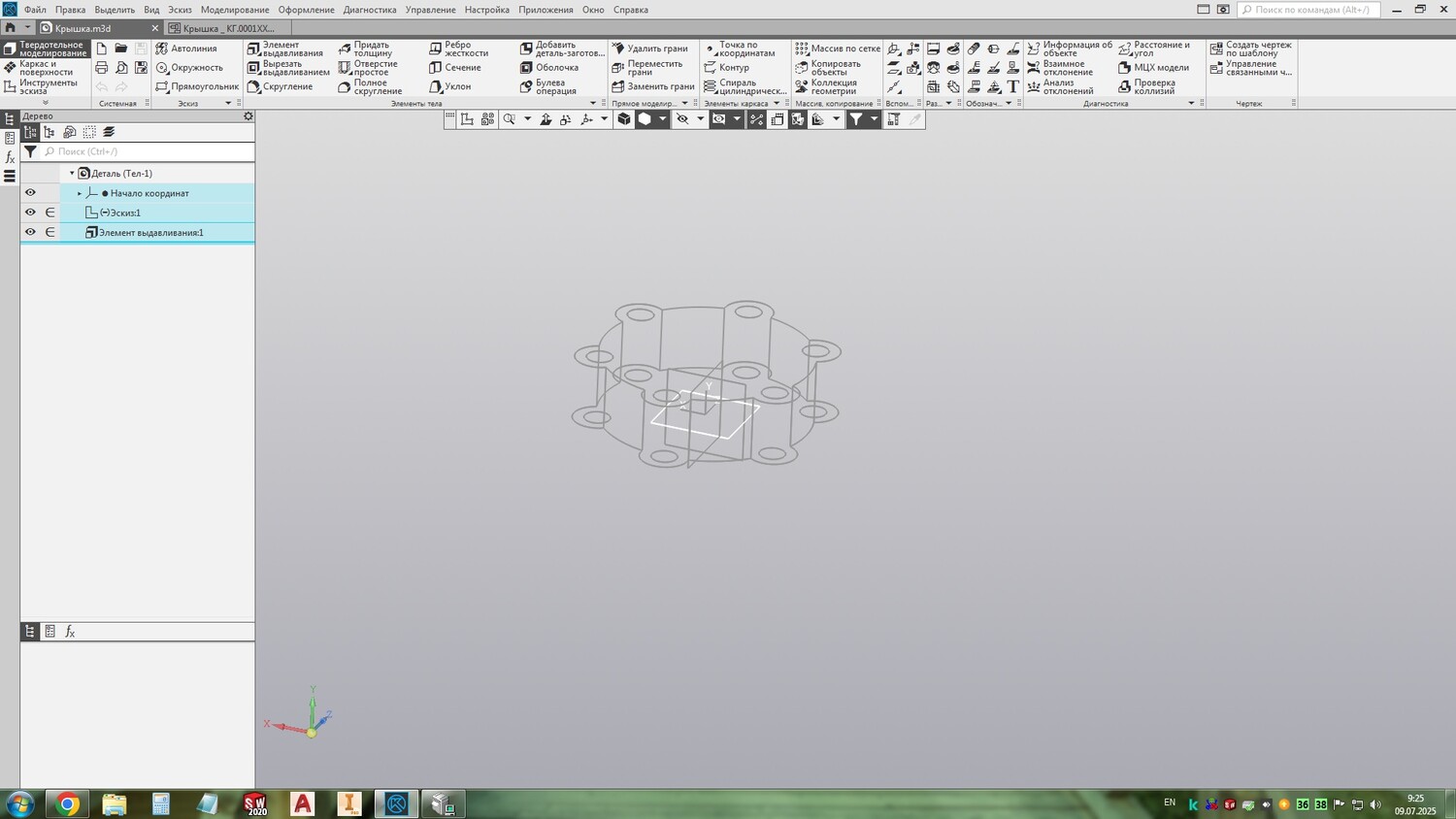Expand Элементы тела panel dropdown arrow
Screen dimensions: 1456x819
pyautogui.click(x=593, y=103)
